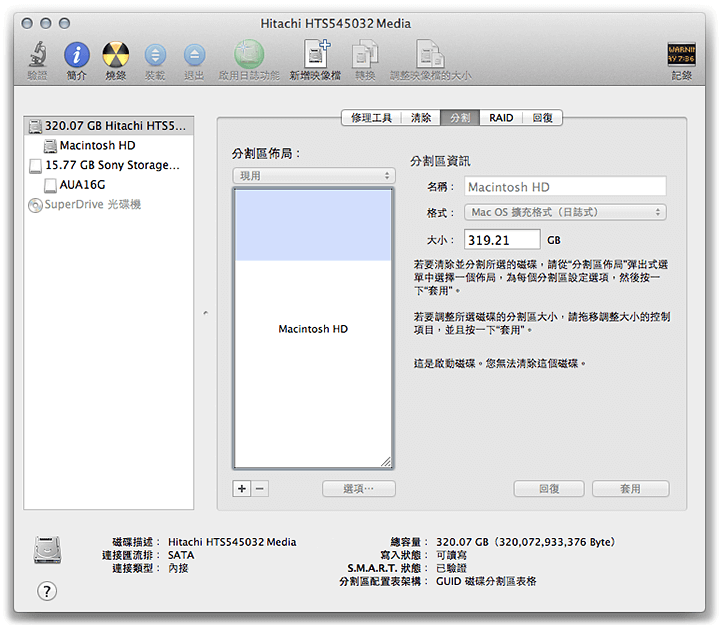Switch to the Erase (清除) tab
The width and height of the screenshot is (720, 625).
click(x=421, y=118)
